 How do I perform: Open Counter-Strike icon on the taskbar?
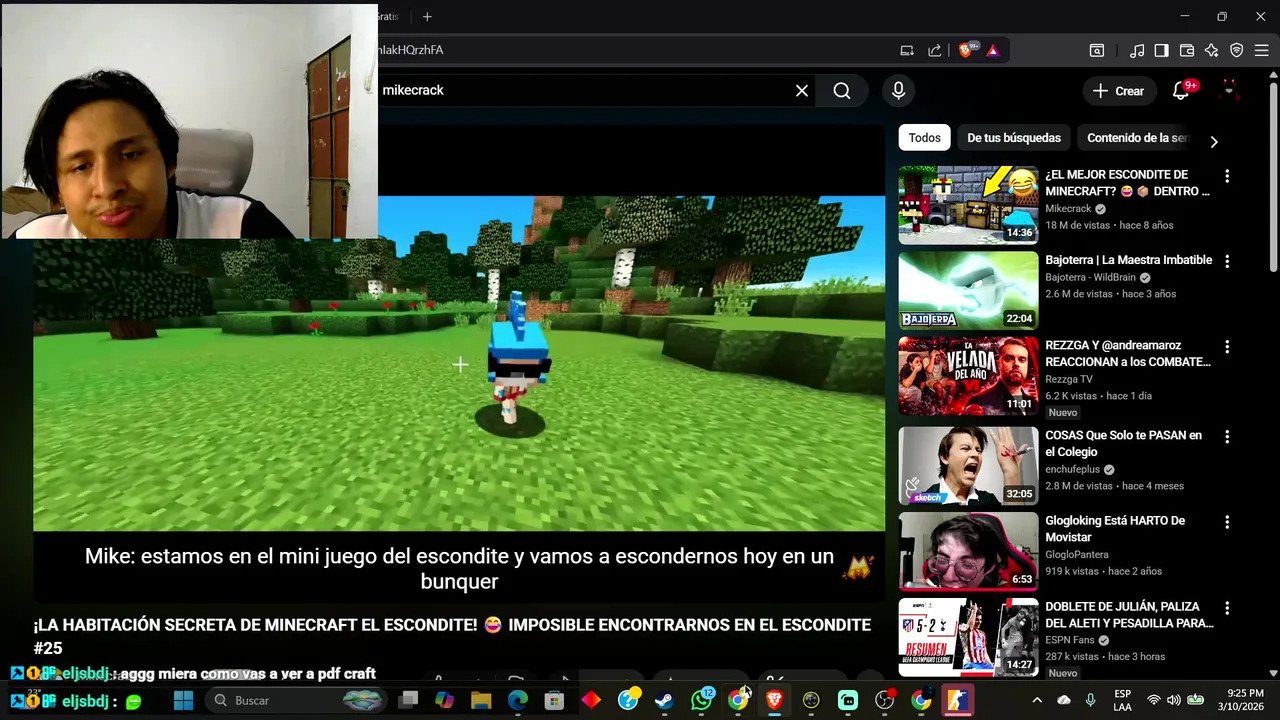pos(958,701)
